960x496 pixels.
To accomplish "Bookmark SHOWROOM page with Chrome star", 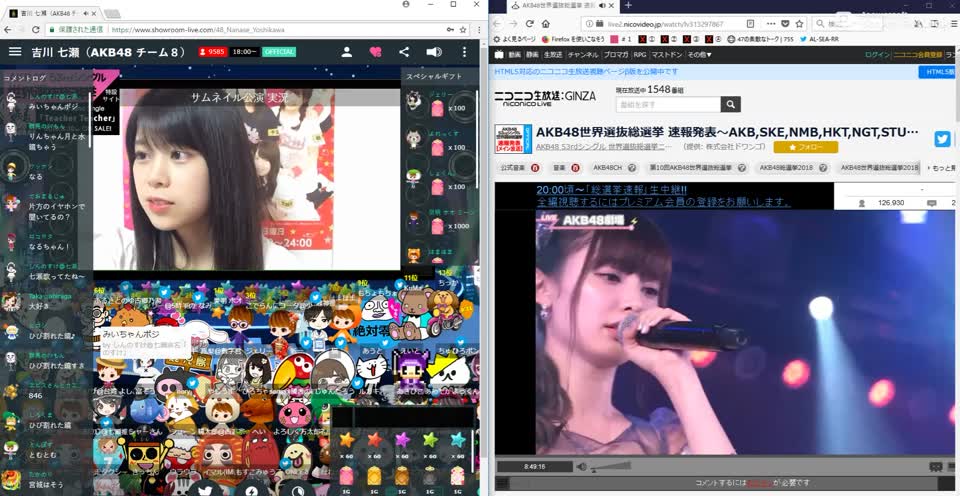I will 463,29.
